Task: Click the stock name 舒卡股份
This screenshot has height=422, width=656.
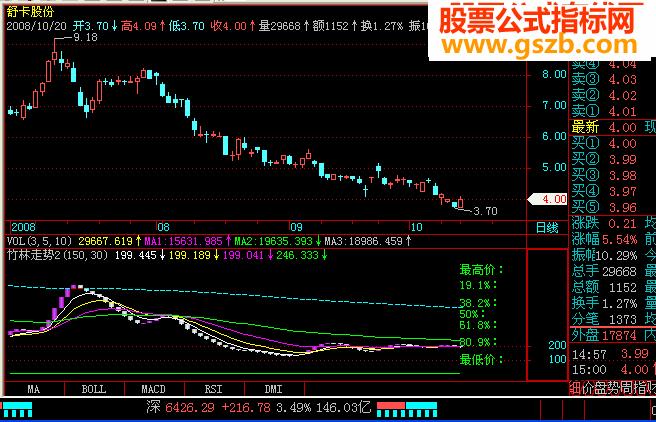Action: coord(31,12)
